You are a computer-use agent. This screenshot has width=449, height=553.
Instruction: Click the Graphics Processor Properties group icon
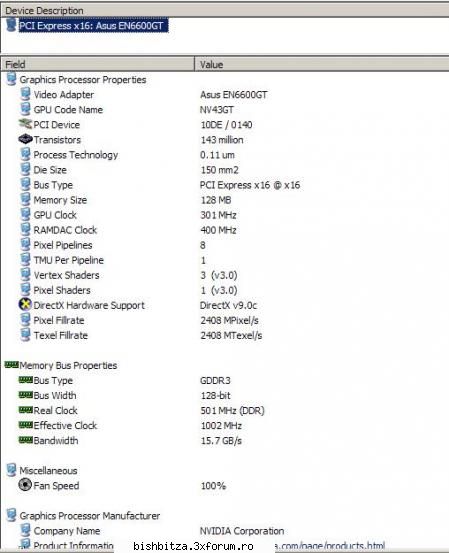(x=11, y=79)
